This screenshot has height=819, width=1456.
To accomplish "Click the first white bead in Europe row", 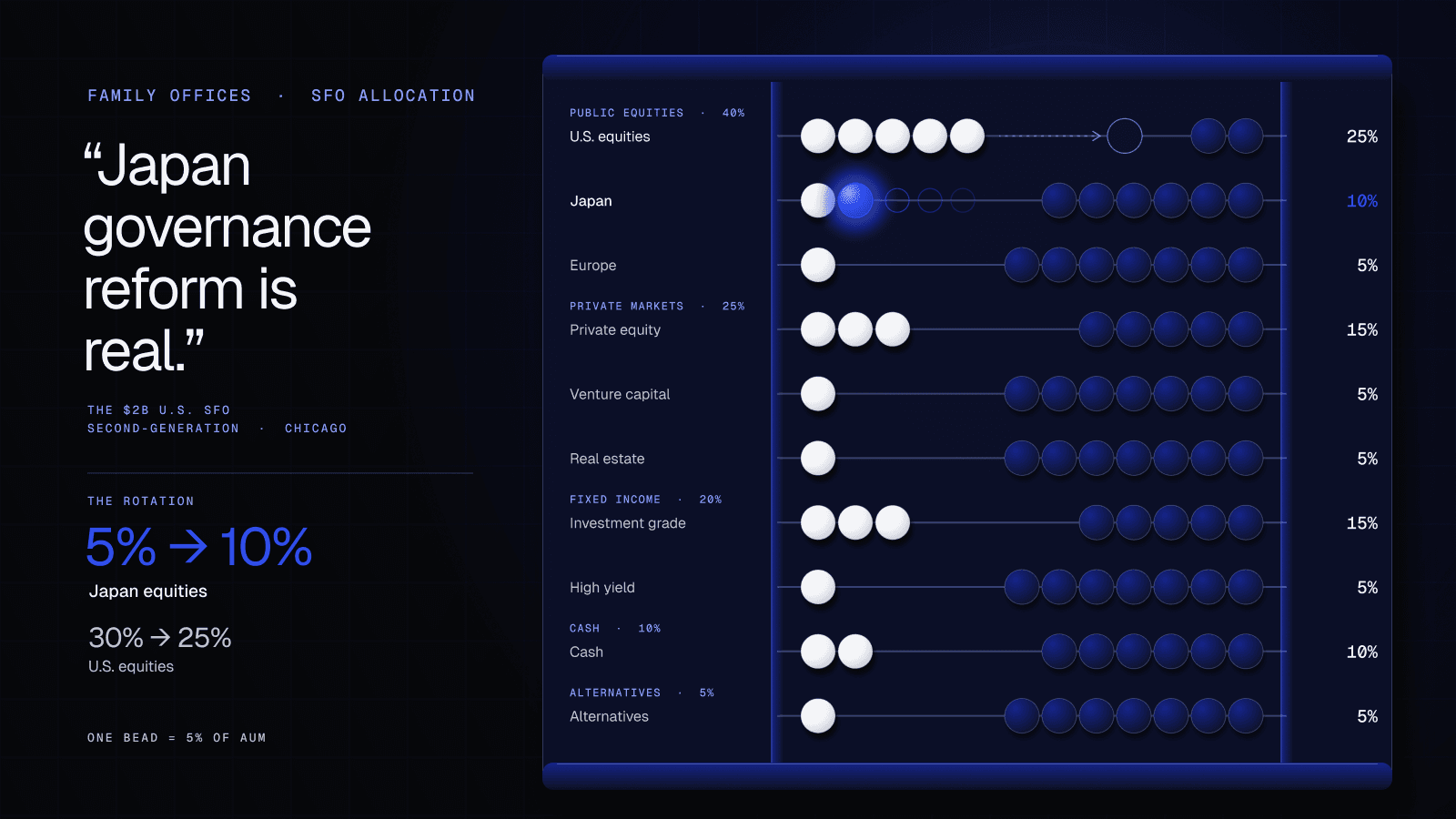I will click(818, 265).
